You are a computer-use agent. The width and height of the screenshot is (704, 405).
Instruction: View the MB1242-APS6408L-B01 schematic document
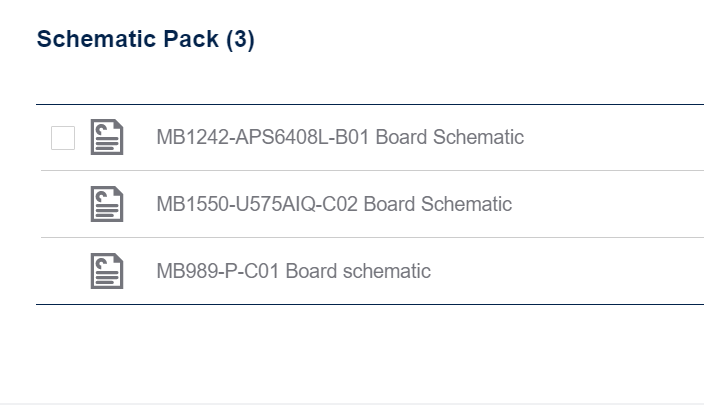[x=340, y=137]
